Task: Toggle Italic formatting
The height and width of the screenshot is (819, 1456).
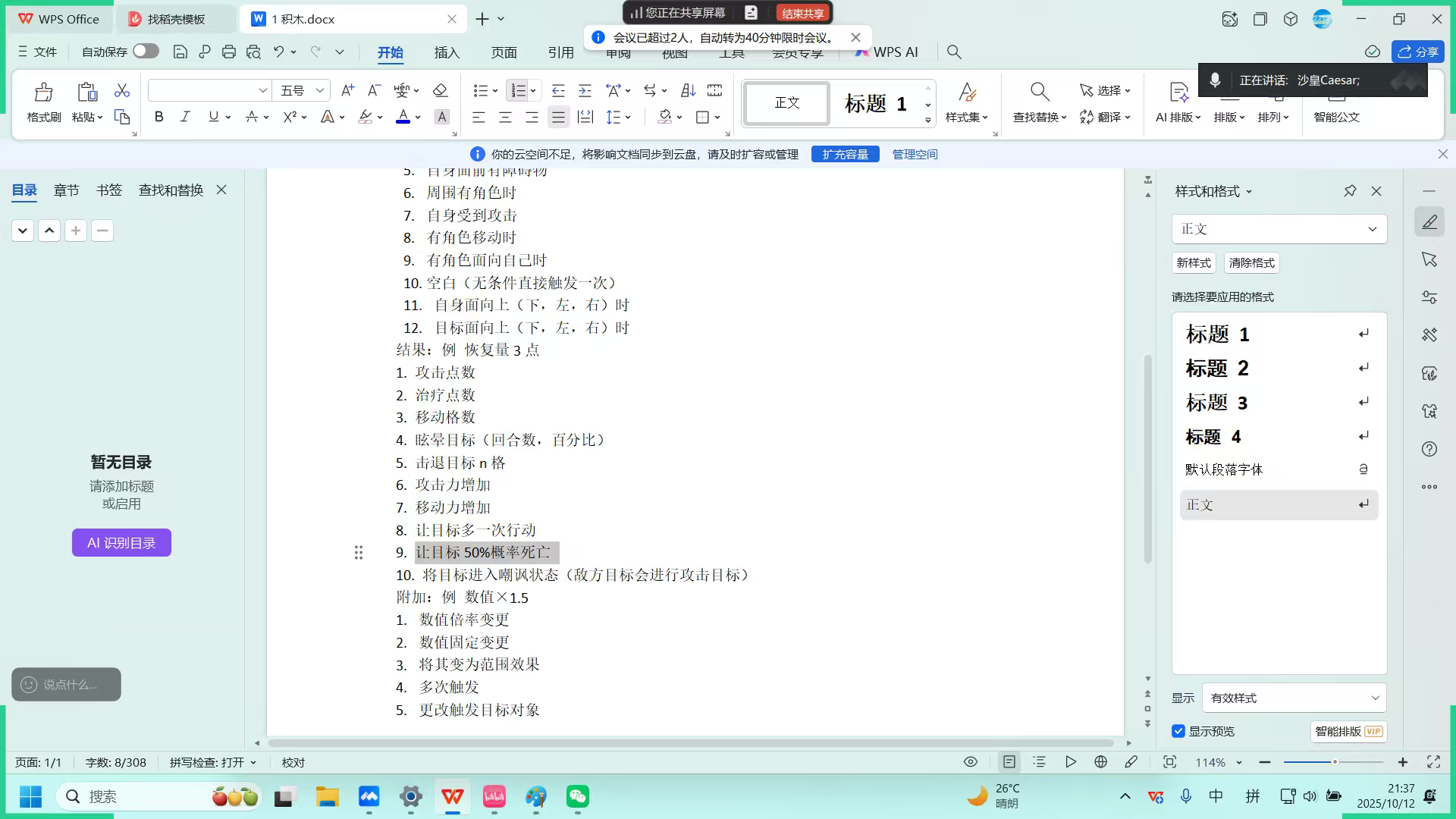Action: pyautogui.click(x=185, y=117)
